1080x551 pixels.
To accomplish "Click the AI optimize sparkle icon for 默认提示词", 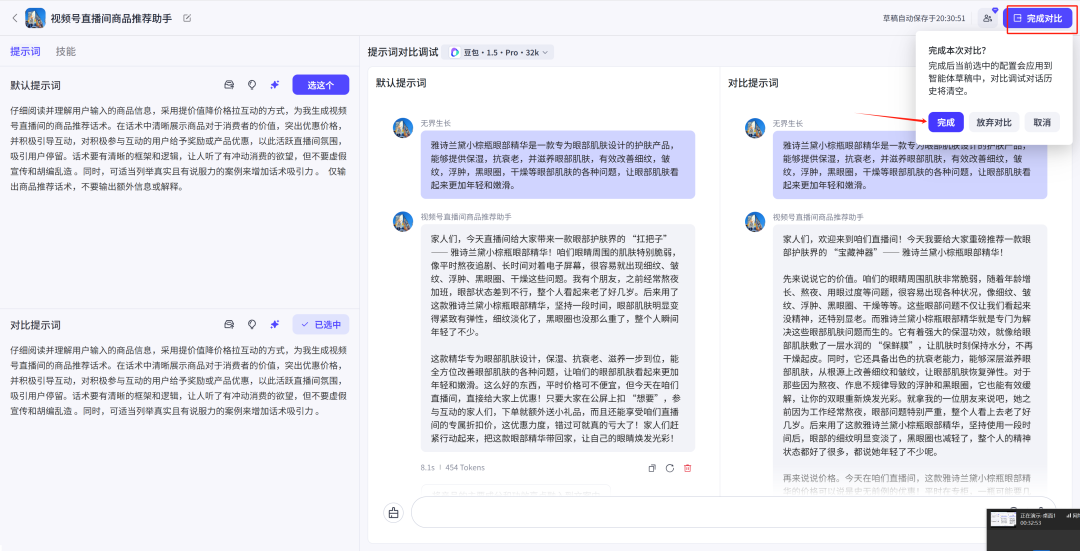I will 274,85.
